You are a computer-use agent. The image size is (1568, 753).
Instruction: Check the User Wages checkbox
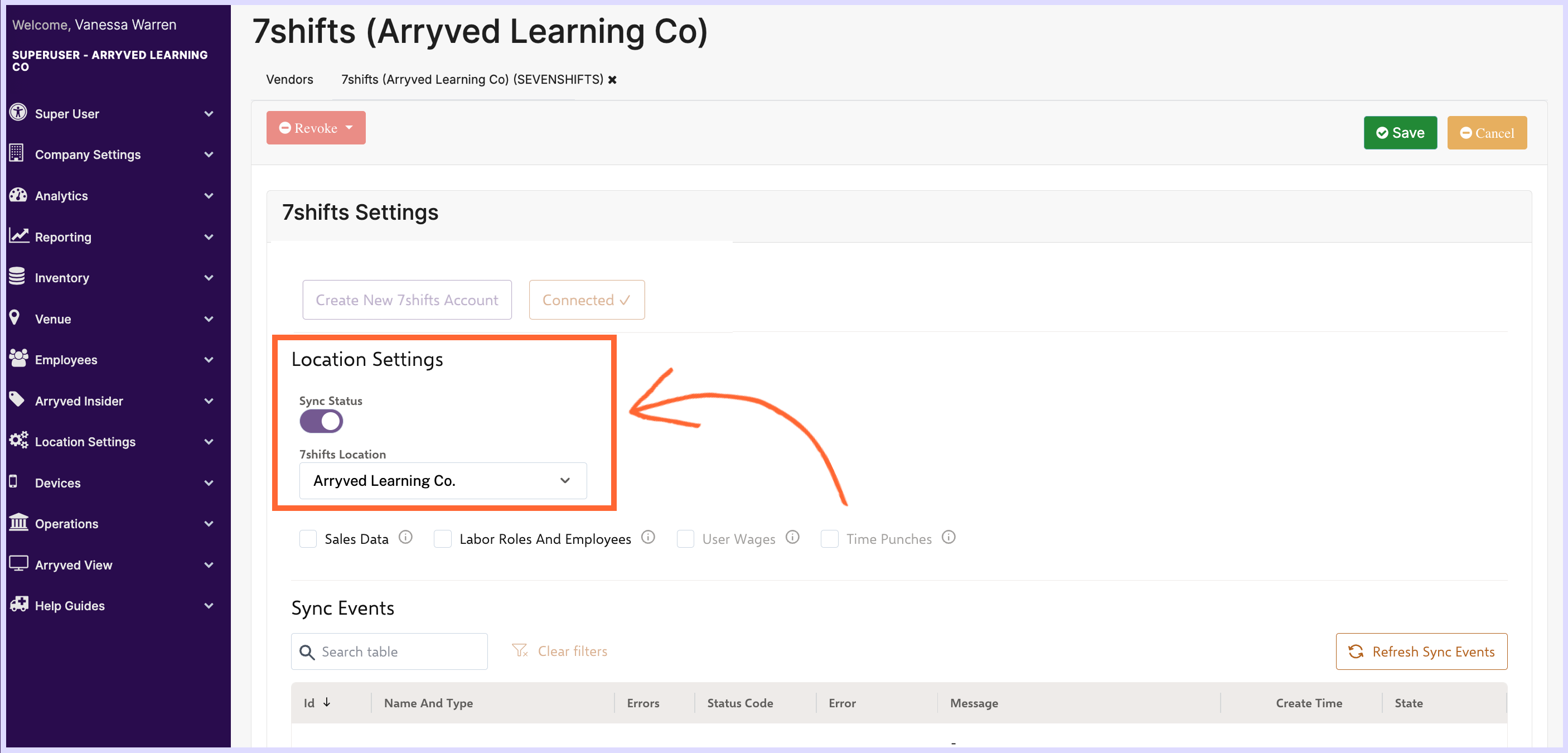[x=685, y=539]
